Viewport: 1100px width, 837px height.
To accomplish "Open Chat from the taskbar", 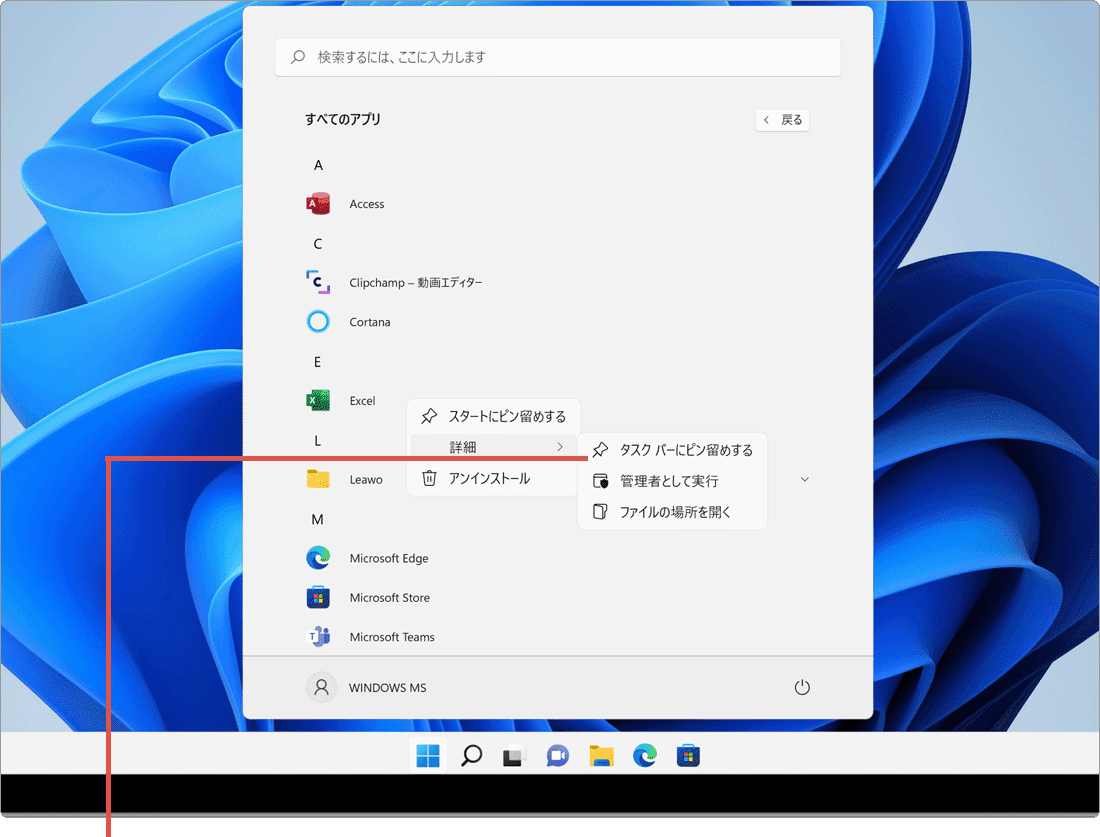I will click(558, 756).
